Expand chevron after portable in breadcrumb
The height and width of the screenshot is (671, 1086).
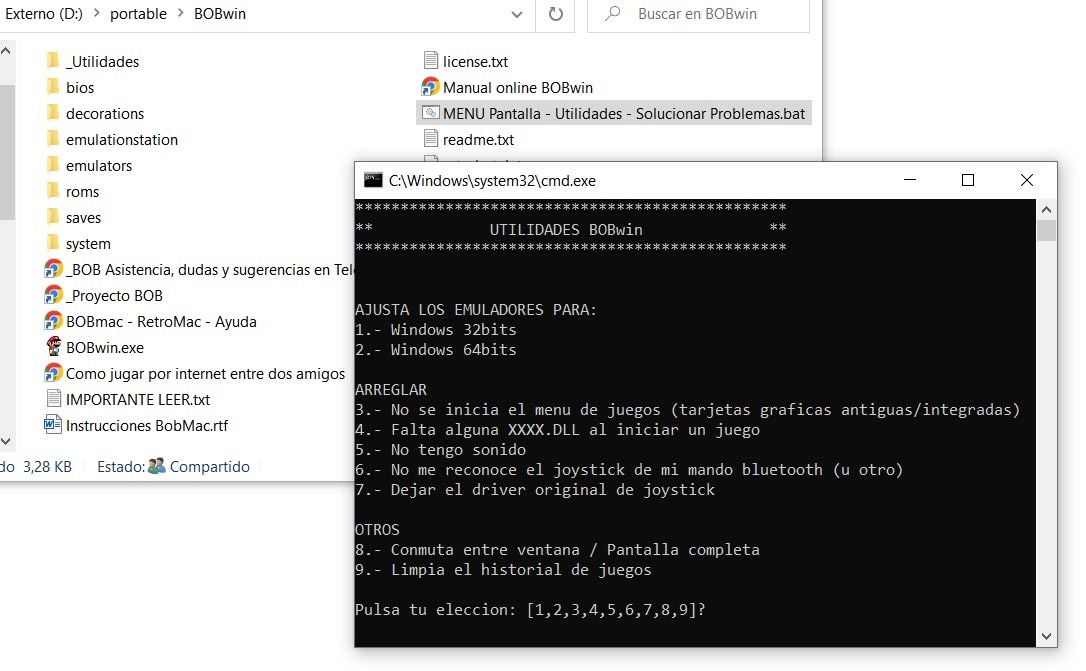tap(181, 14)
